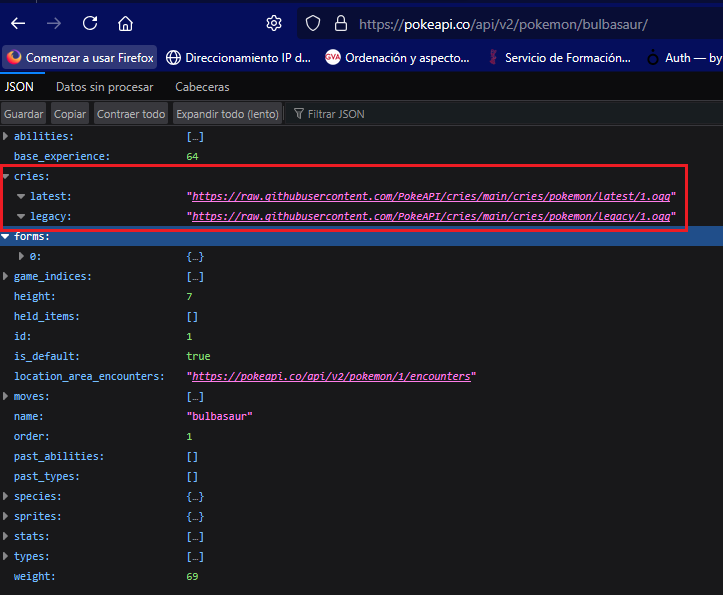
Task: Expand the abilities node
Action: tap(5, 136)
